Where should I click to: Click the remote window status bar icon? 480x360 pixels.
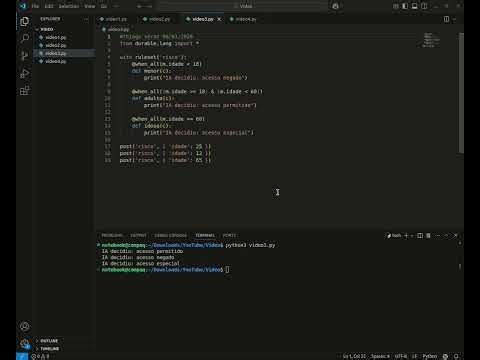click(22, 356)
